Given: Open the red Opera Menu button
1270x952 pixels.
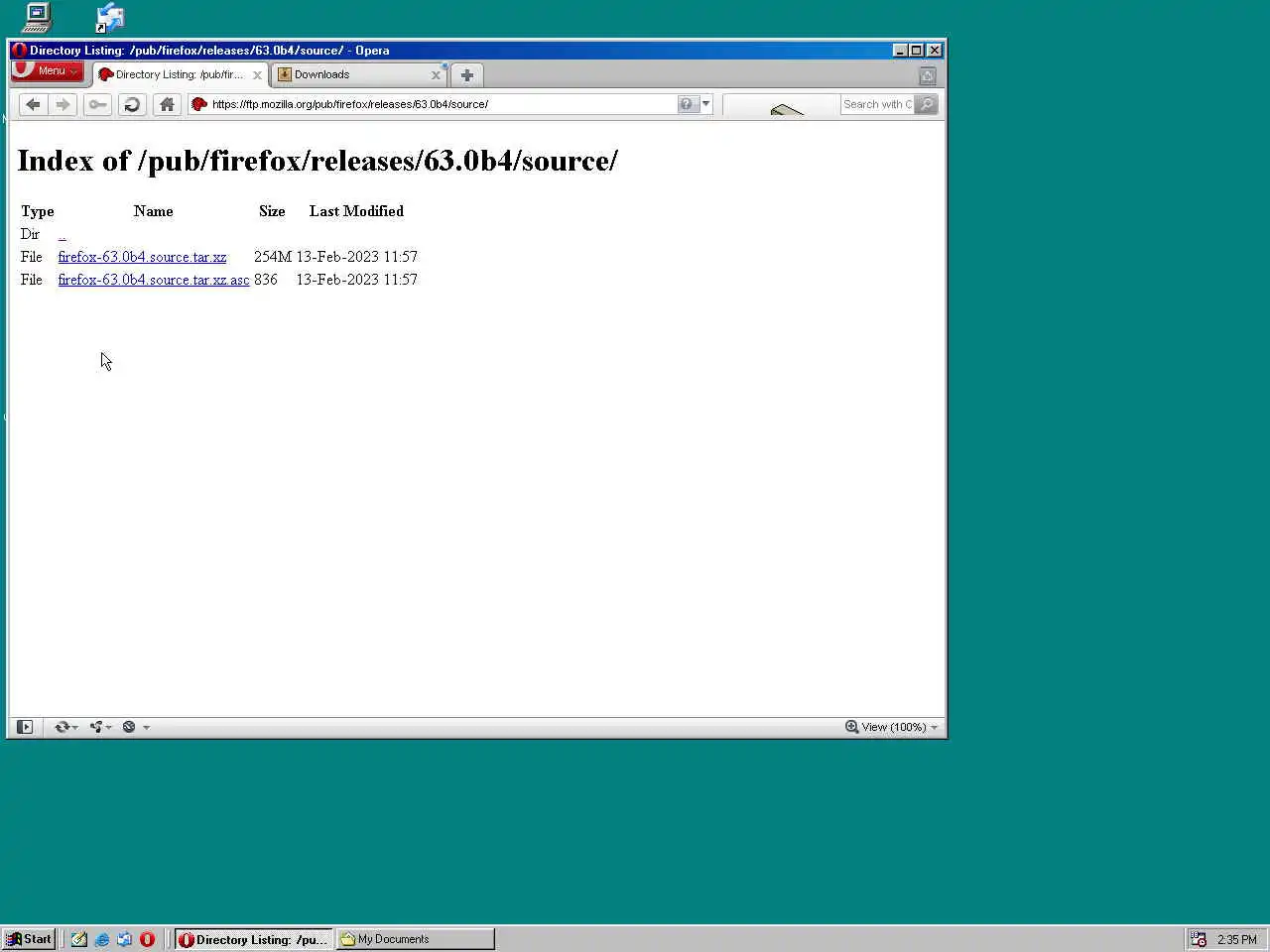Looking at the screenshot, I should click(47, 71).
